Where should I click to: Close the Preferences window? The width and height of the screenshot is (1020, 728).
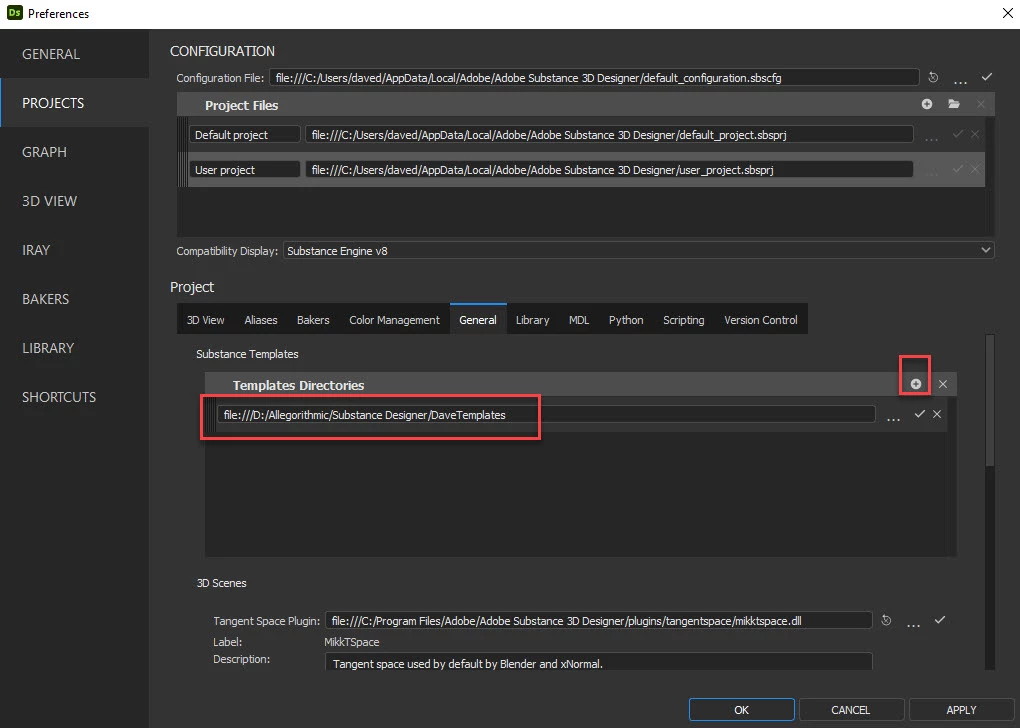[1007, 13]
